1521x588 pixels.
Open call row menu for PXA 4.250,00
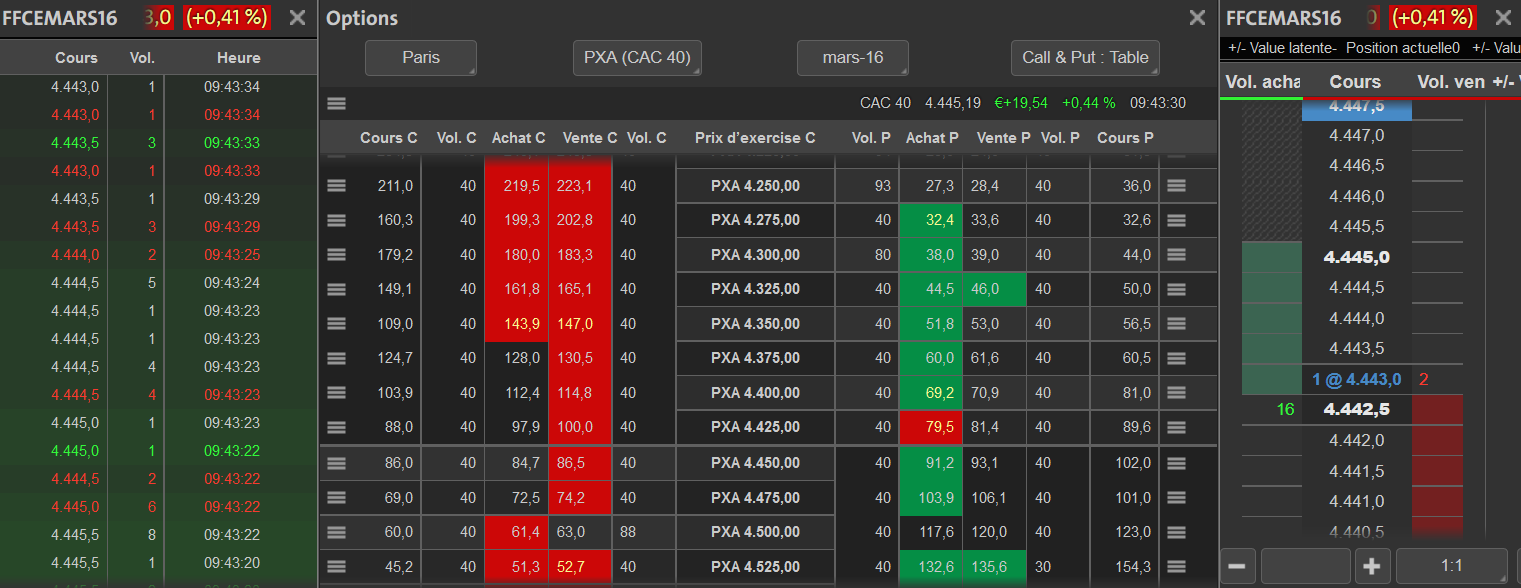(336, 186)
